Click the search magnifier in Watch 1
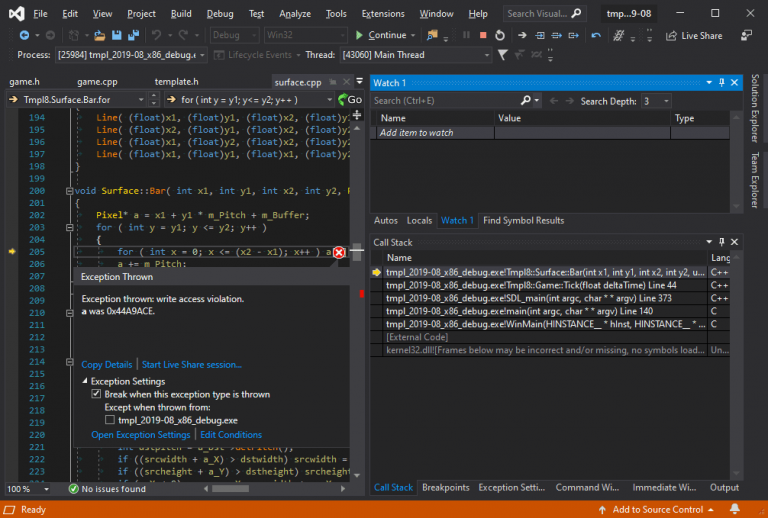The height and width of the screenshot is (518, 768). 526,100
